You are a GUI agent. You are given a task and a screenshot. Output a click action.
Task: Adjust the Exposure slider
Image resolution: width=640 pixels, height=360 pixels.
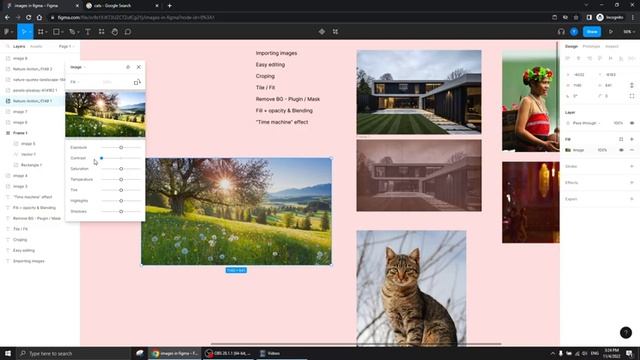(121, 147)
